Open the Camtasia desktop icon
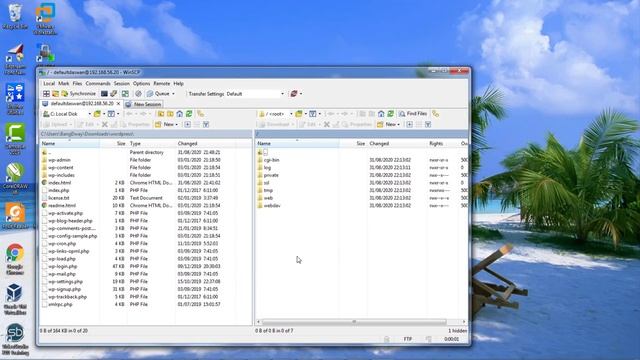 tap(15, 139)
